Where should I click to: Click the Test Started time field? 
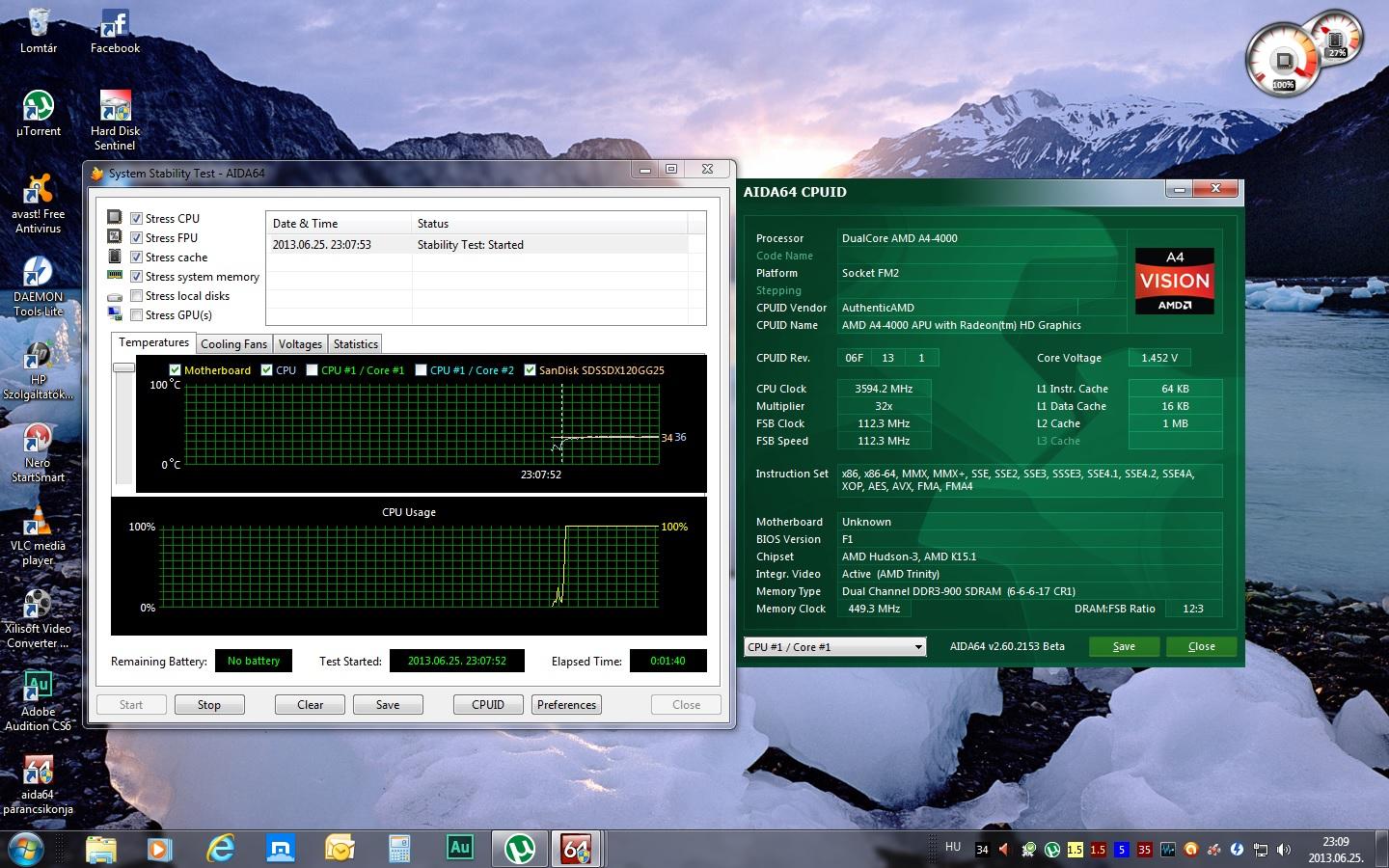(x=457, y=661)
